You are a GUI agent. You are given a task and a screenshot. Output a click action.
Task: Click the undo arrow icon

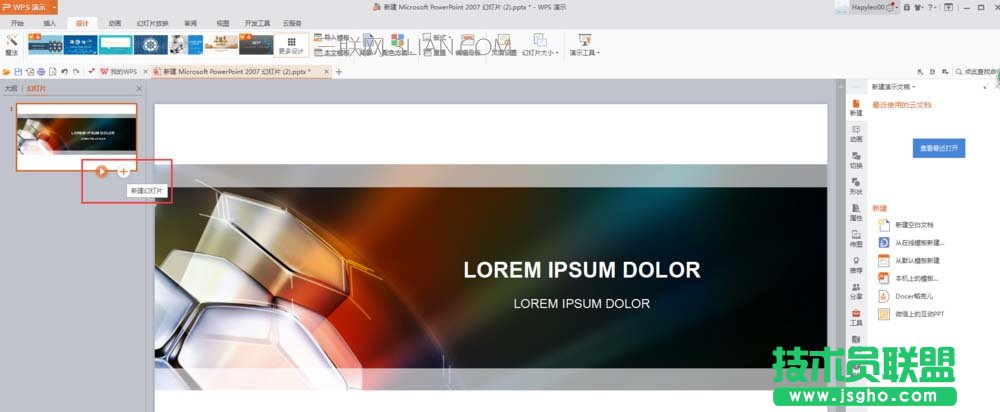tap(64, 72)
